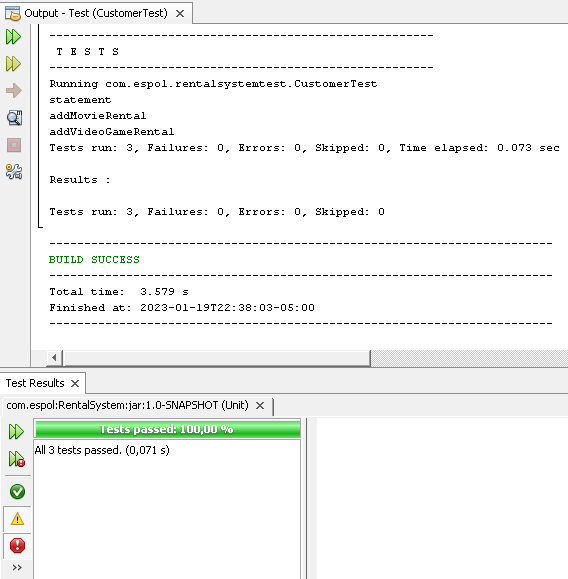Viewport: 568px width, 579px height.
Task: Open the Maven settings wrench icon
Action: click(x=14, y=172)
